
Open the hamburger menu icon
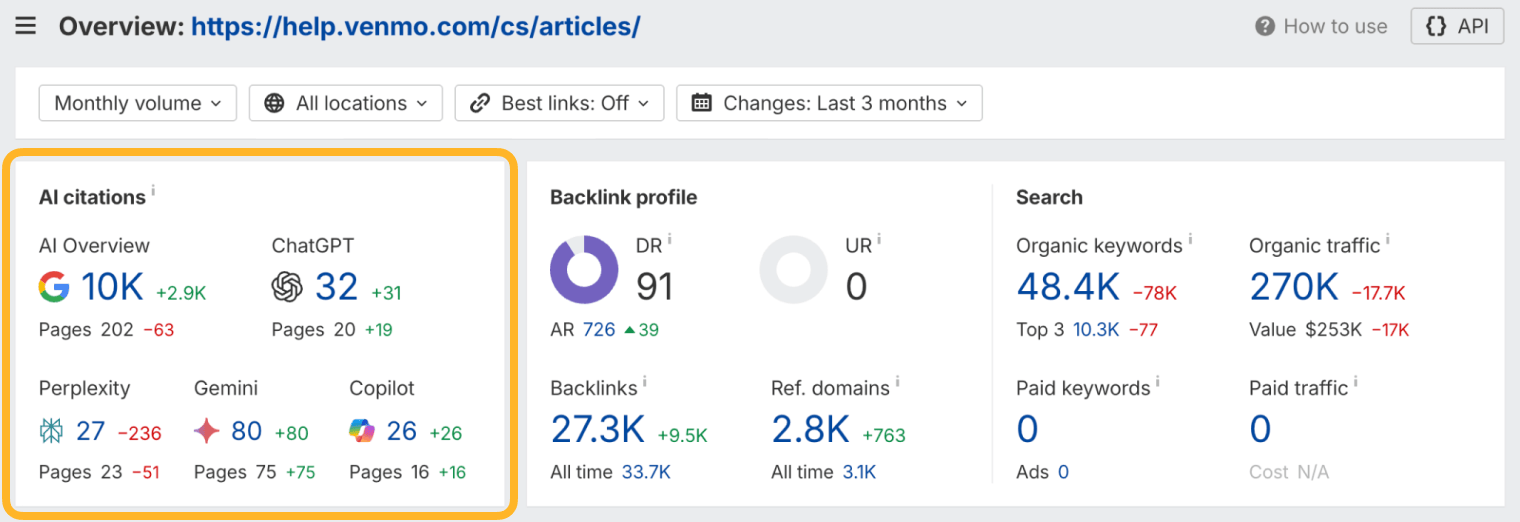[x=26, y=26]
